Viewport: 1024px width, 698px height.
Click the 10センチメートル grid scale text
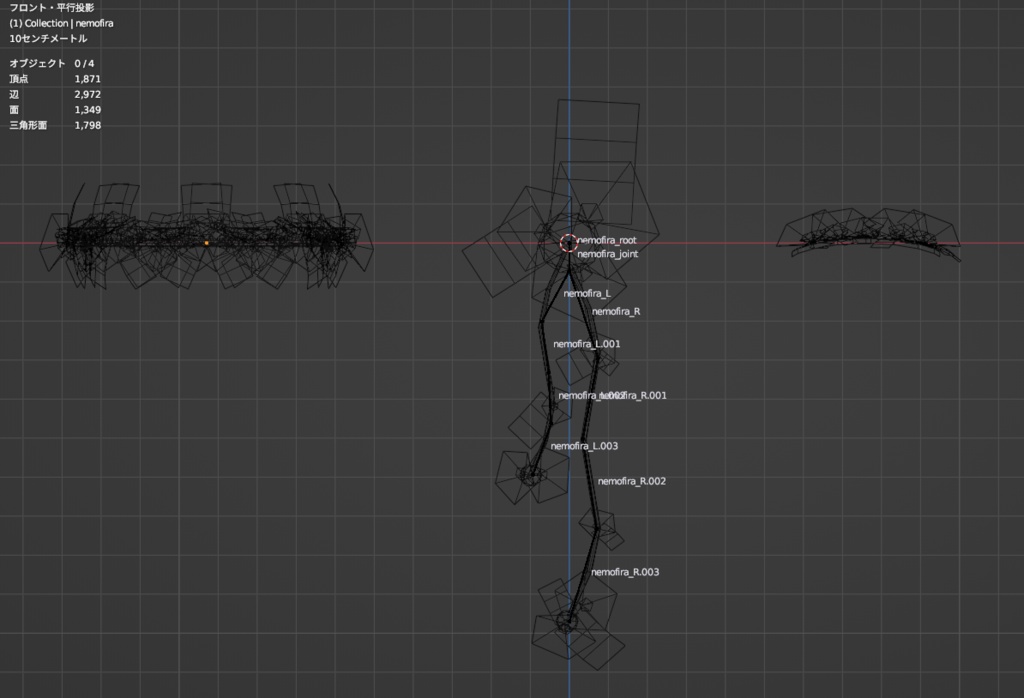click(48, 39)
